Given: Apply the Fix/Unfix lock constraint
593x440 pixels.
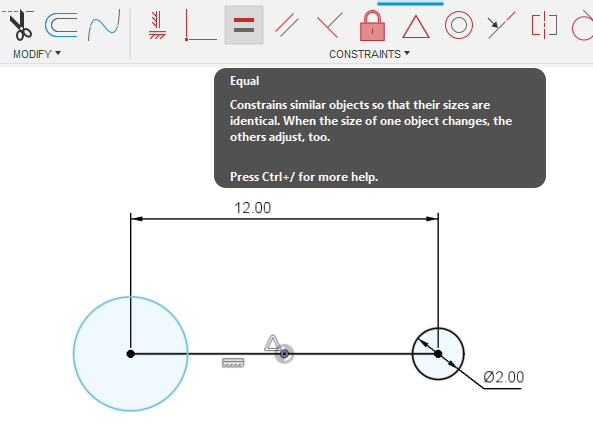Looking at the screenshot, I should tap(373, 26).
